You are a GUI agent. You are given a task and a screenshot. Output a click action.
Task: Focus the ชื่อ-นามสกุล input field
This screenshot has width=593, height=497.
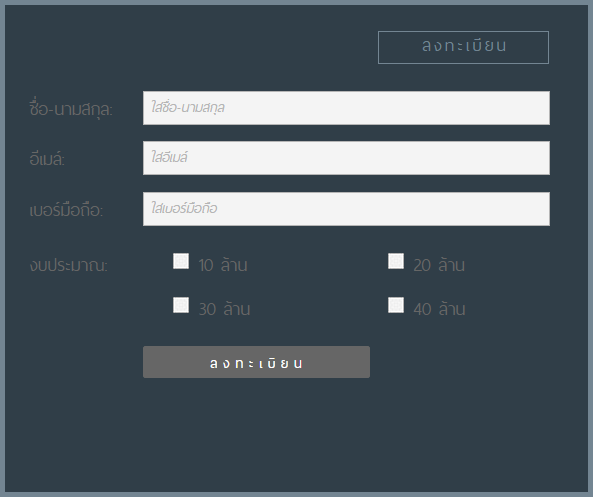click(346, 108)
